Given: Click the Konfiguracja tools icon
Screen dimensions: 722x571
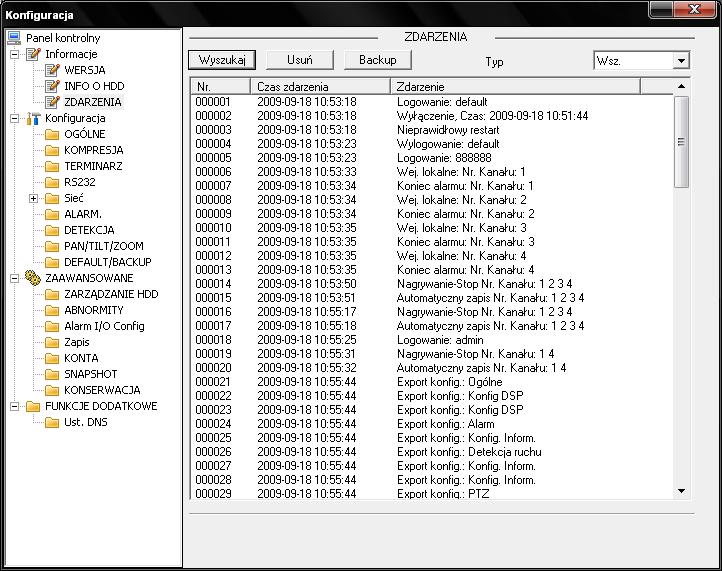Looking at the screenshot, I should click(33, 118).
